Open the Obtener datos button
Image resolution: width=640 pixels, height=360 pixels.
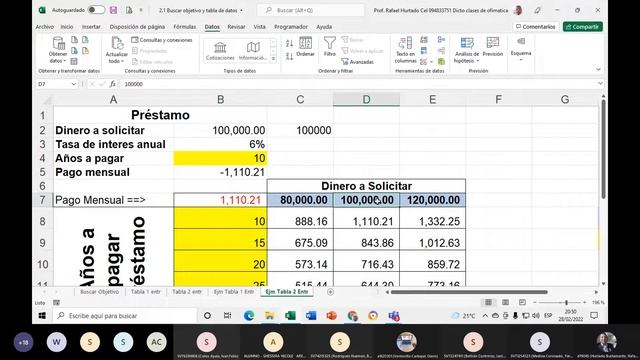click(58, 50)
